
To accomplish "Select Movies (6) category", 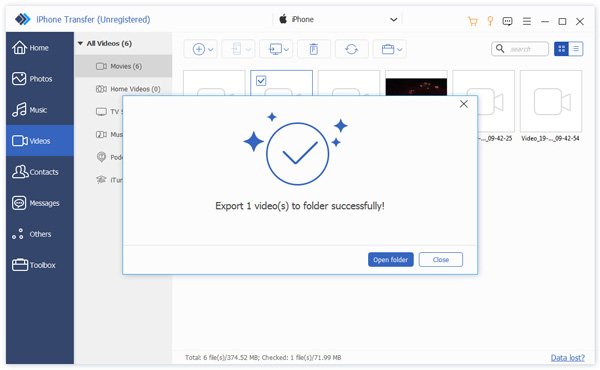I will tap(123, 66).
